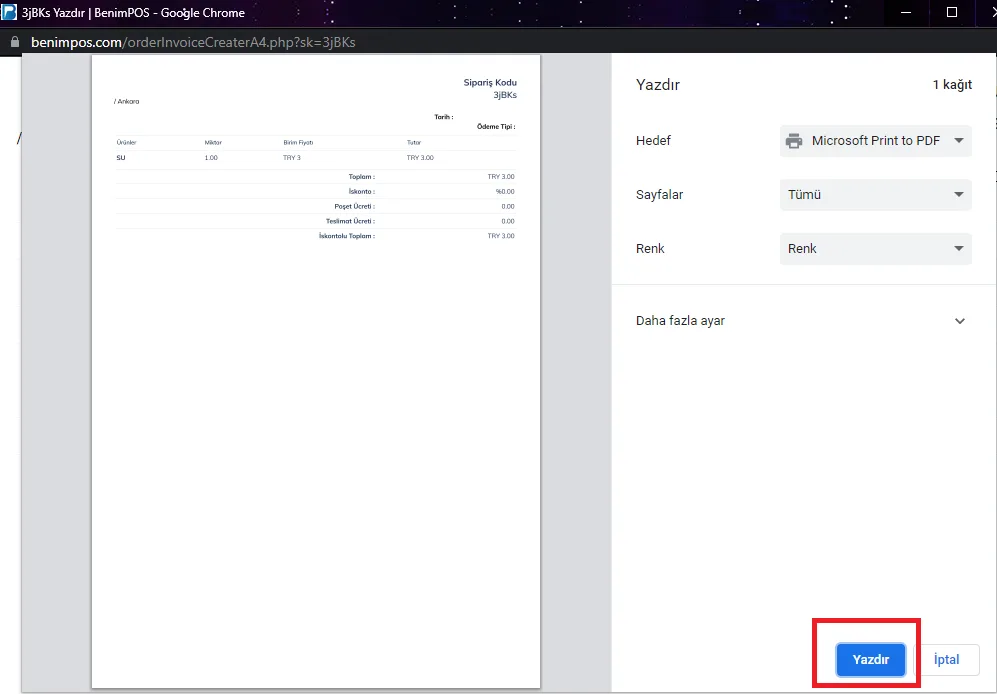Click the 'İskonto :' label
This screenshot has height=694, width=997.
coord(362,191)
